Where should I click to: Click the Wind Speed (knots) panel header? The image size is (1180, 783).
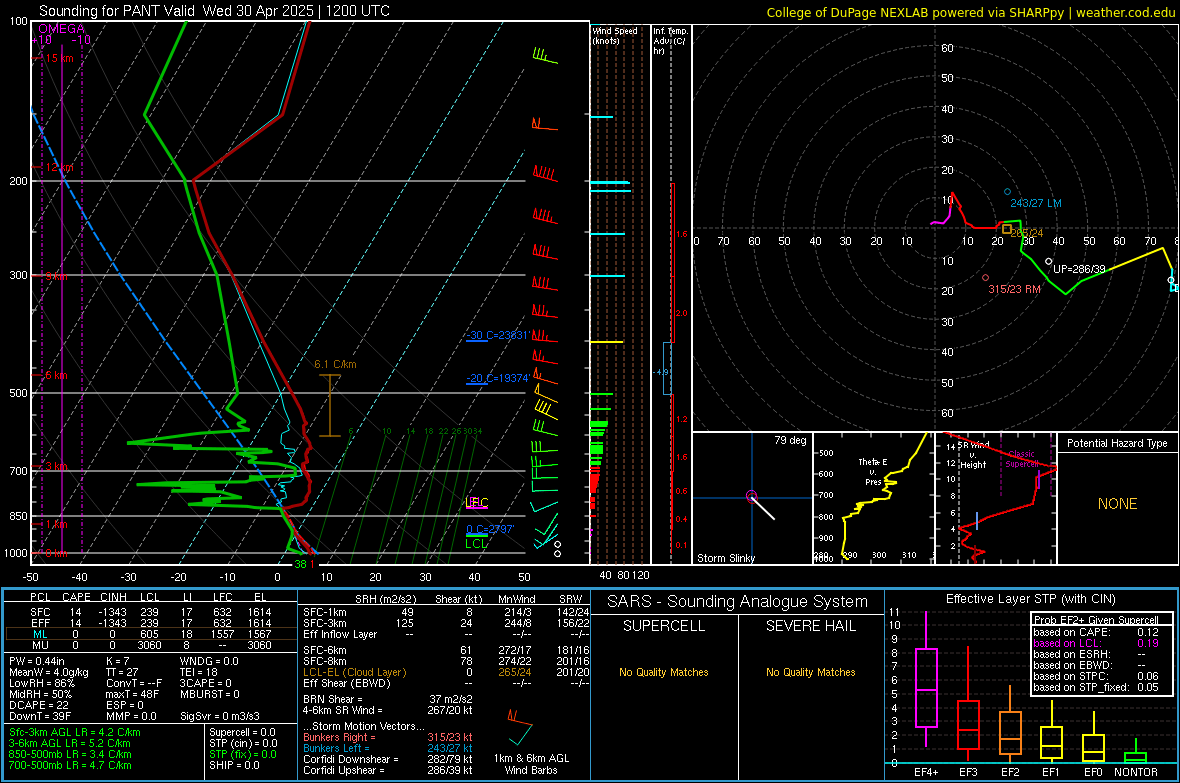[615, 35]
